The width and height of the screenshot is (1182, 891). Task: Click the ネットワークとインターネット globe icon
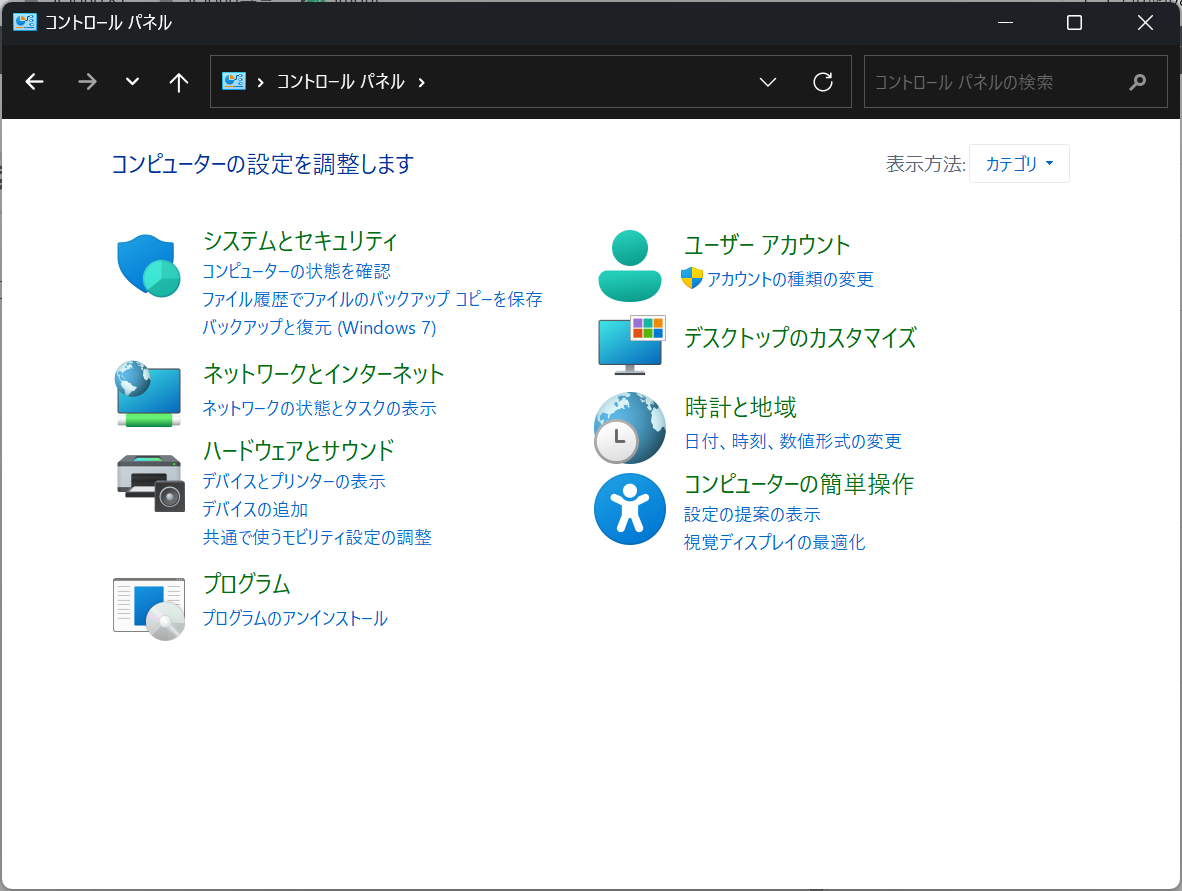[x=148, y=394]
